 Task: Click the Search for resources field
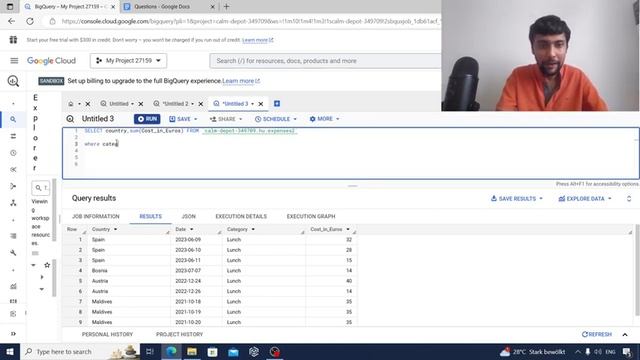coord(325,61)
